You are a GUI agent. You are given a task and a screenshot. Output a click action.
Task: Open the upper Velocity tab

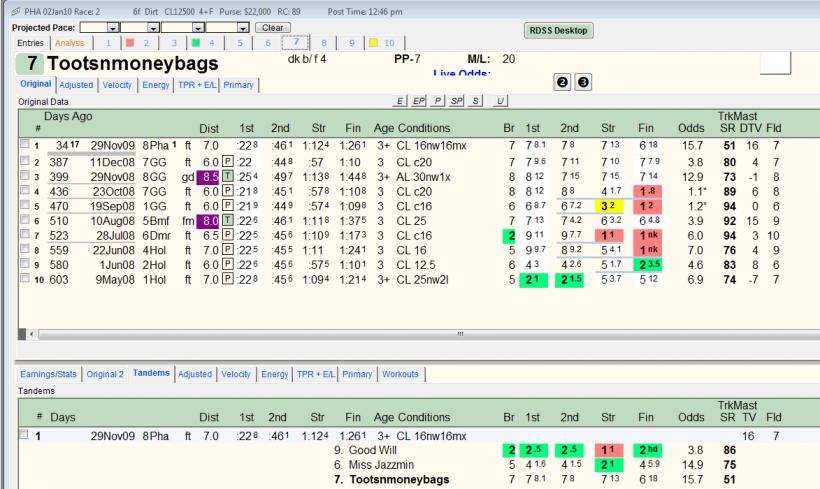pos(117,85)
